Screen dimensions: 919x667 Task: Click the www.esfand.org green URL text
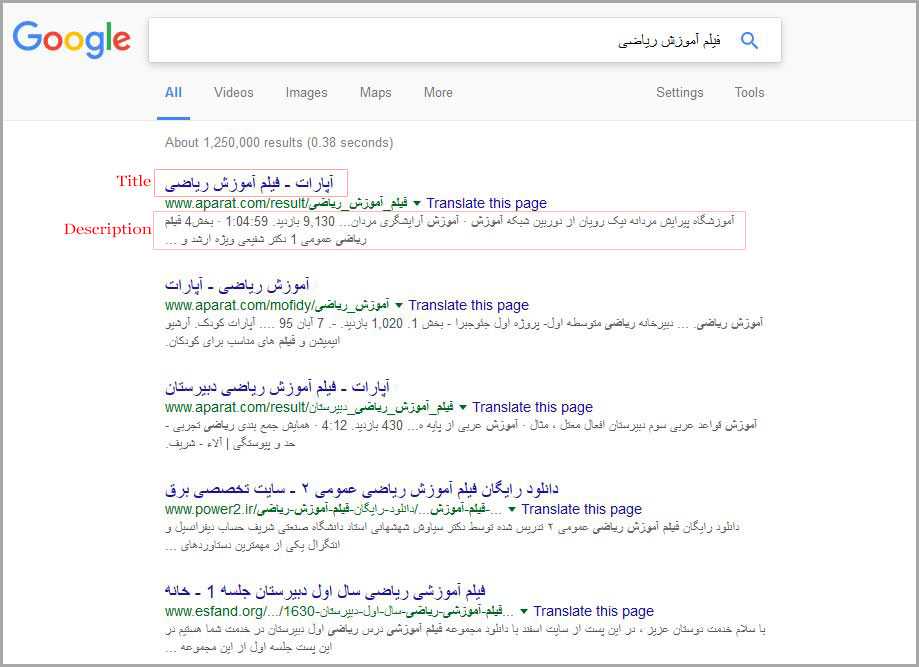coord(339,611)
